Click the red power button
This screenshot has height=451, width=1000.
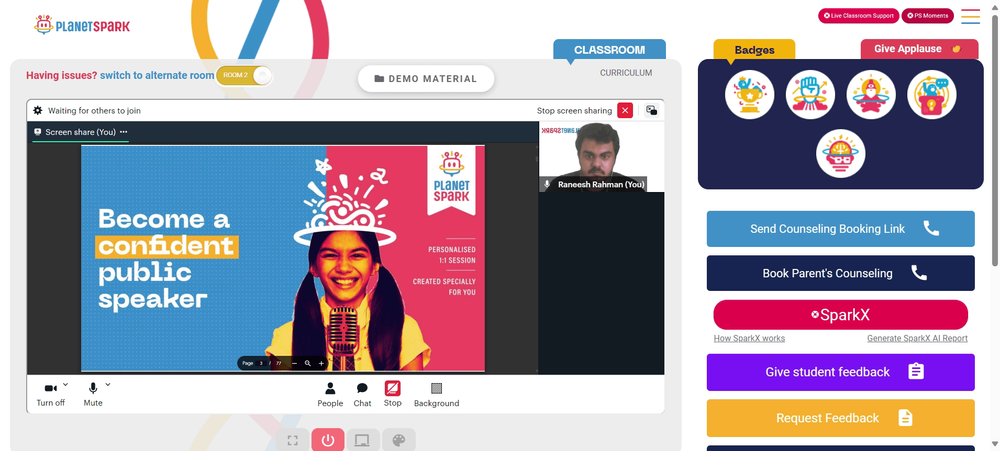(328, 440)
